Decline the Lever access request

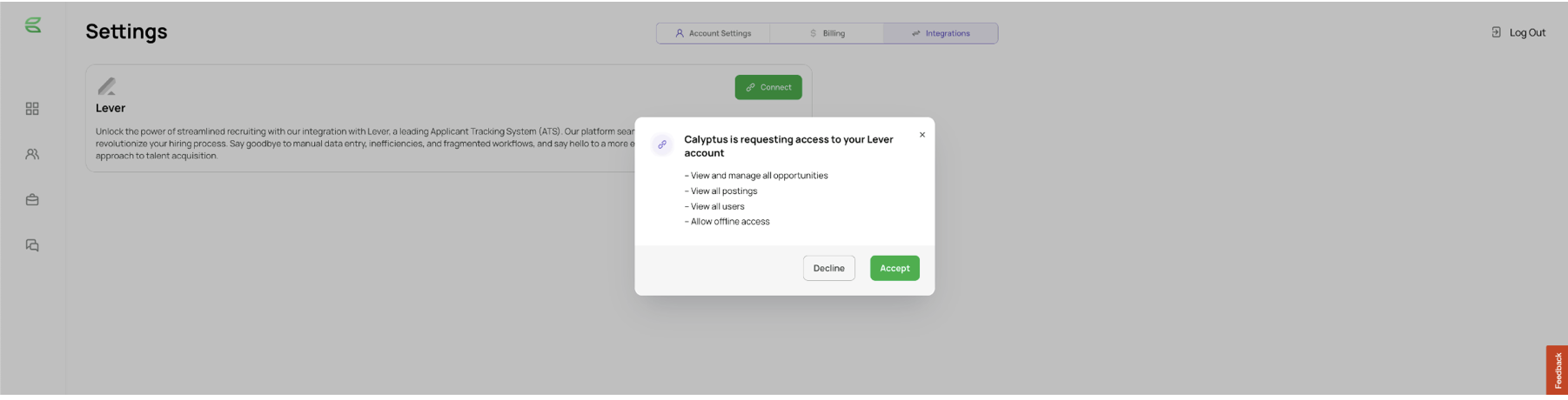point(829,268)
